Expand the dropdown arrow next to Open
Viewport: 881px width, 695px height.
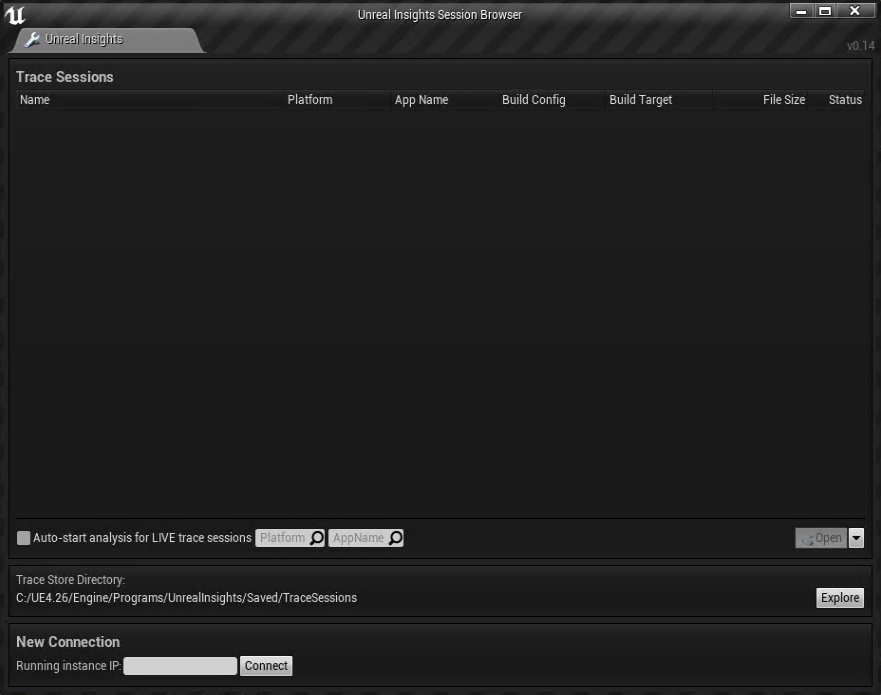(856, 538)
